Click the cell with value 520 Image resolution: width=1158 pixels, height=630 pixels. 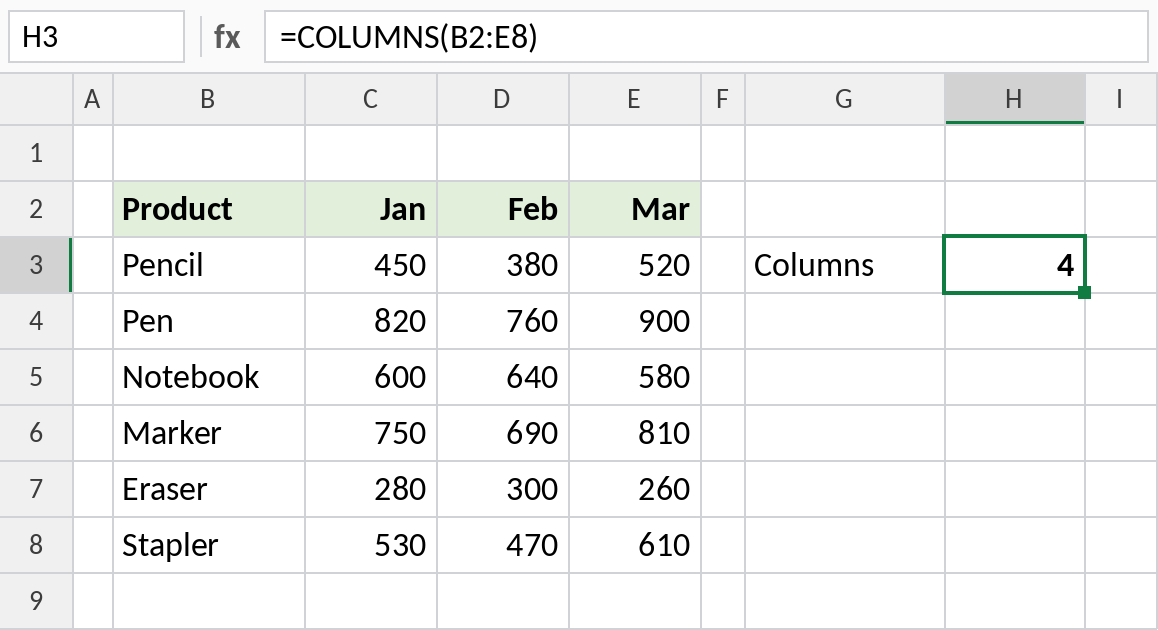tap(634, 265)
